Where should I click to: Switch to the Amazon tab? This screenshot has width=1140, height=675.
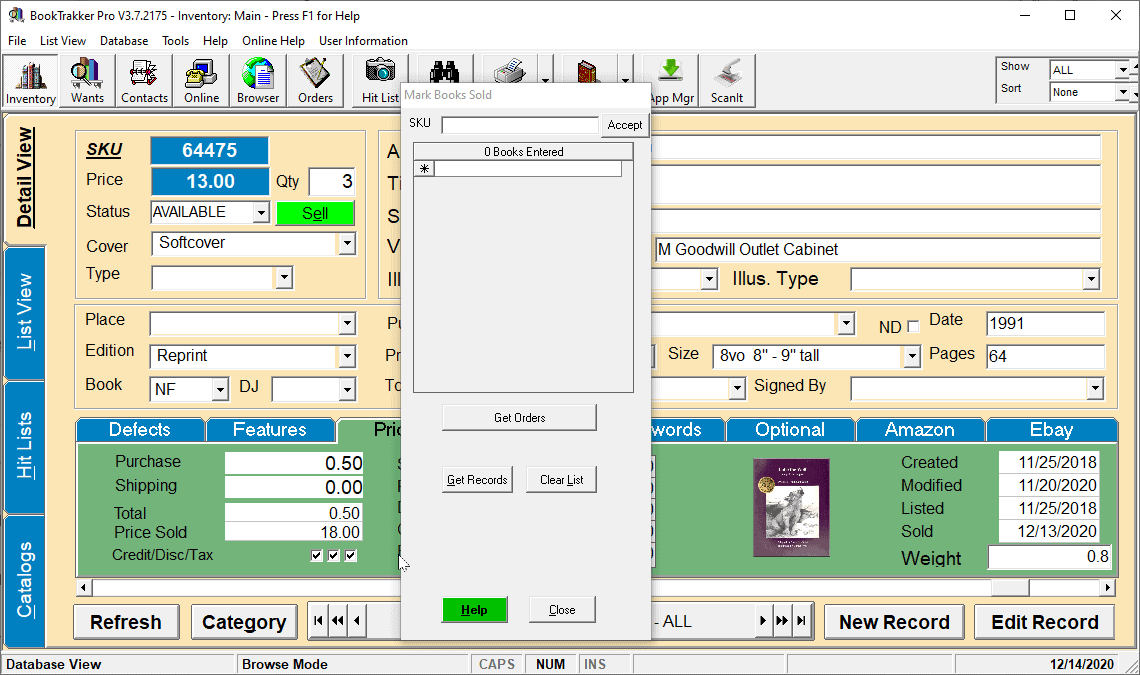pos(920,430)
